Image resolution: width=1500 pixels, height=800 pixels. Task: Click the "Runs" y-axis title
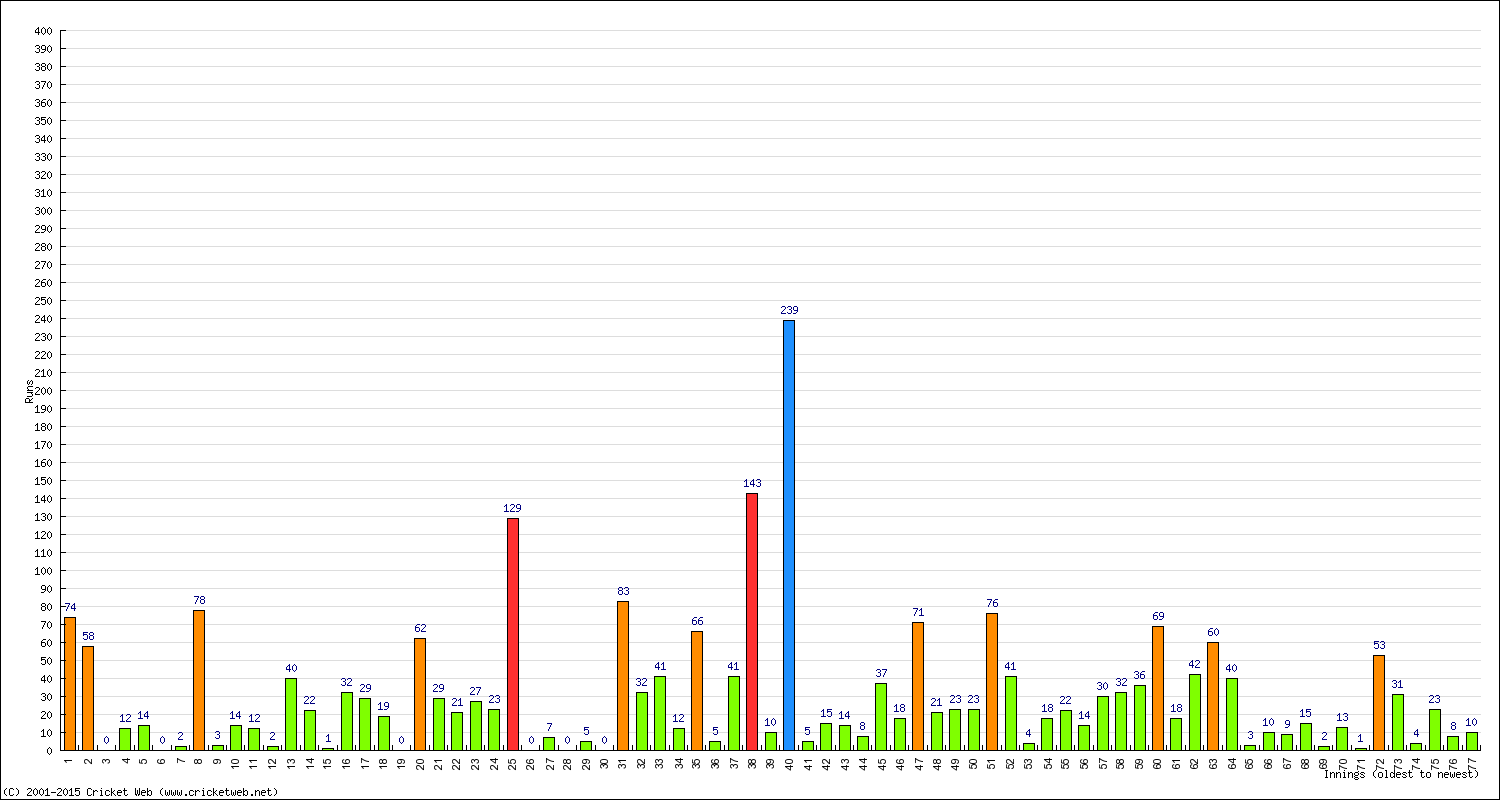pos(29,391)
